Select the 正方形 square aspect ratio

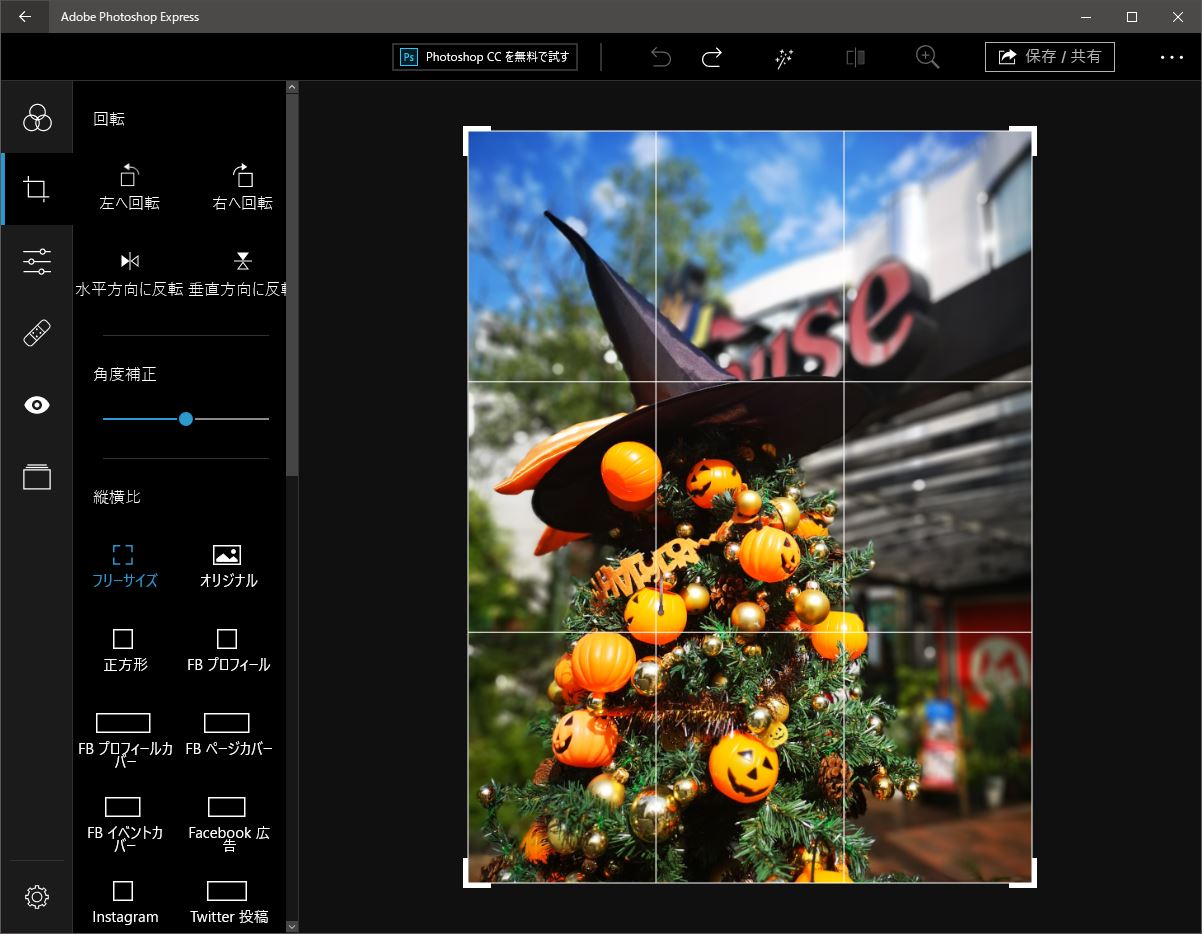pyautogui.click(x=124, y=650)
